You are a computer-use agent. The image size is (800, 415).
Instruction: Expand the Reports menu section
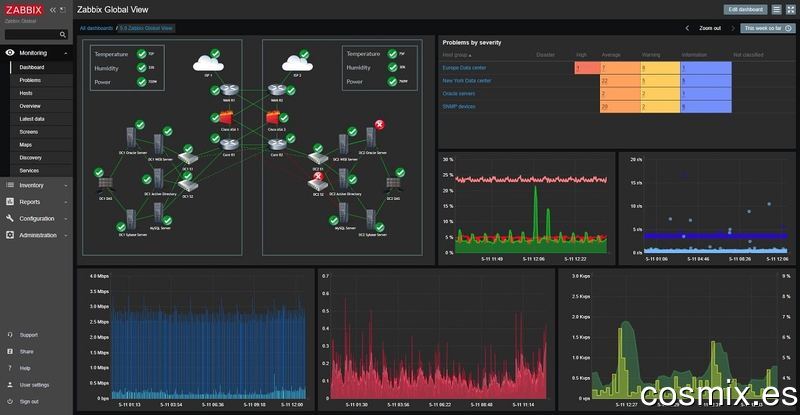[36, 202]
